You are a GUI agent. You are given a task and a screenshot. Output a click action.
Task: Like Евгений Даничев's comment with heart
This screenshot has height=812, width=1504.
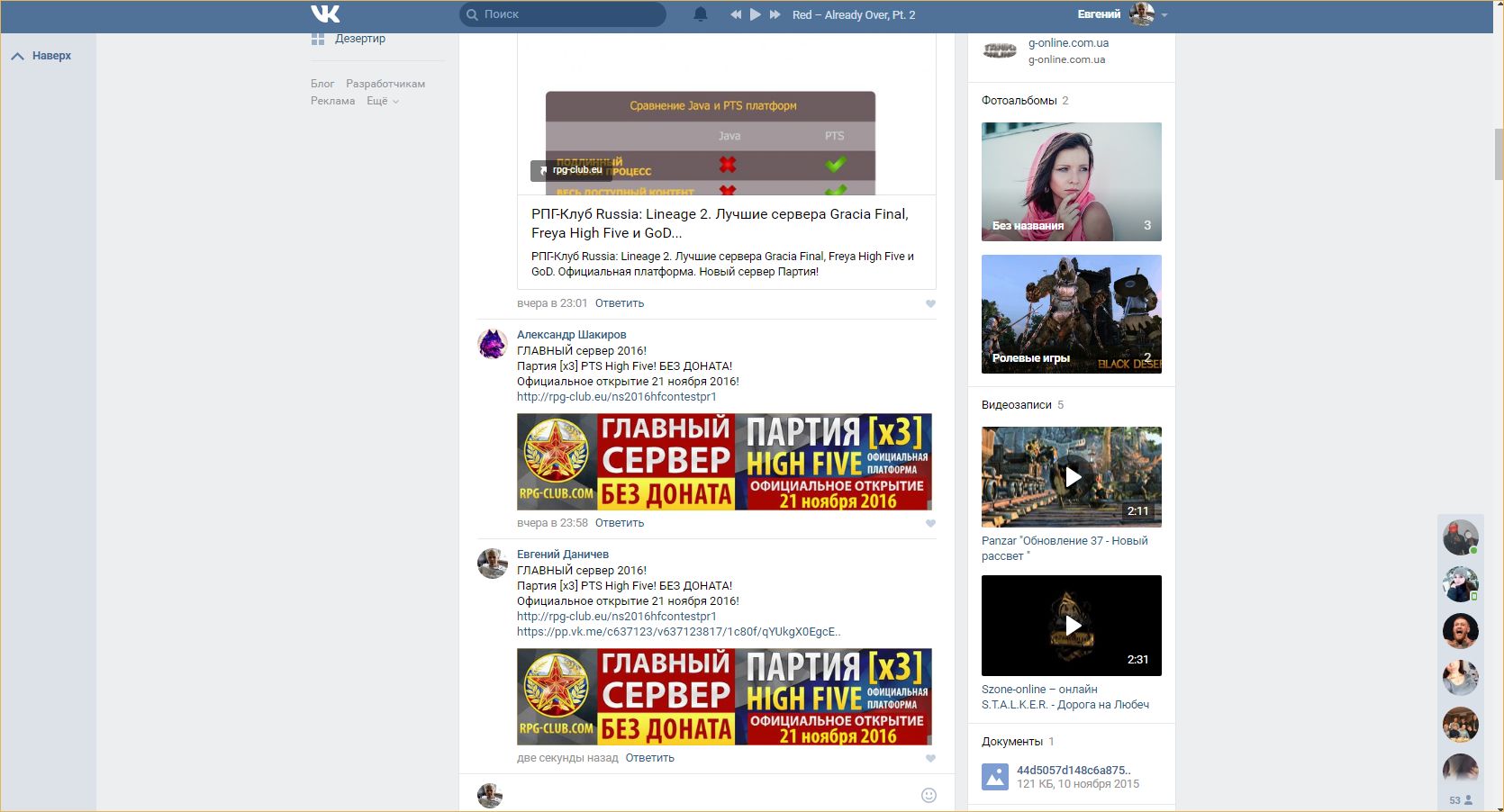(x=930, y=758)
